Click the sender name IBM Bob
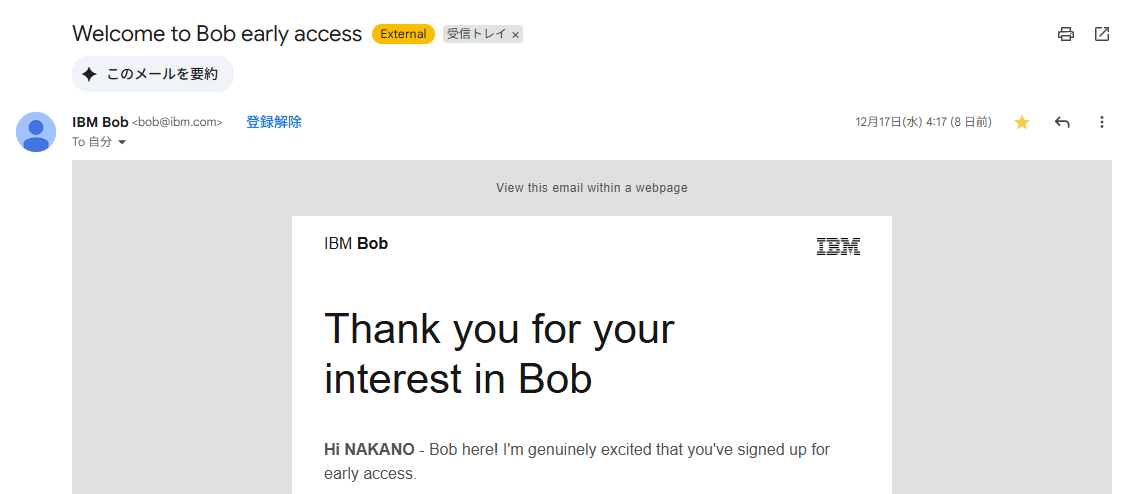Image resolution: width=1128 pixels, height=494 pixels. coord(100,122)
